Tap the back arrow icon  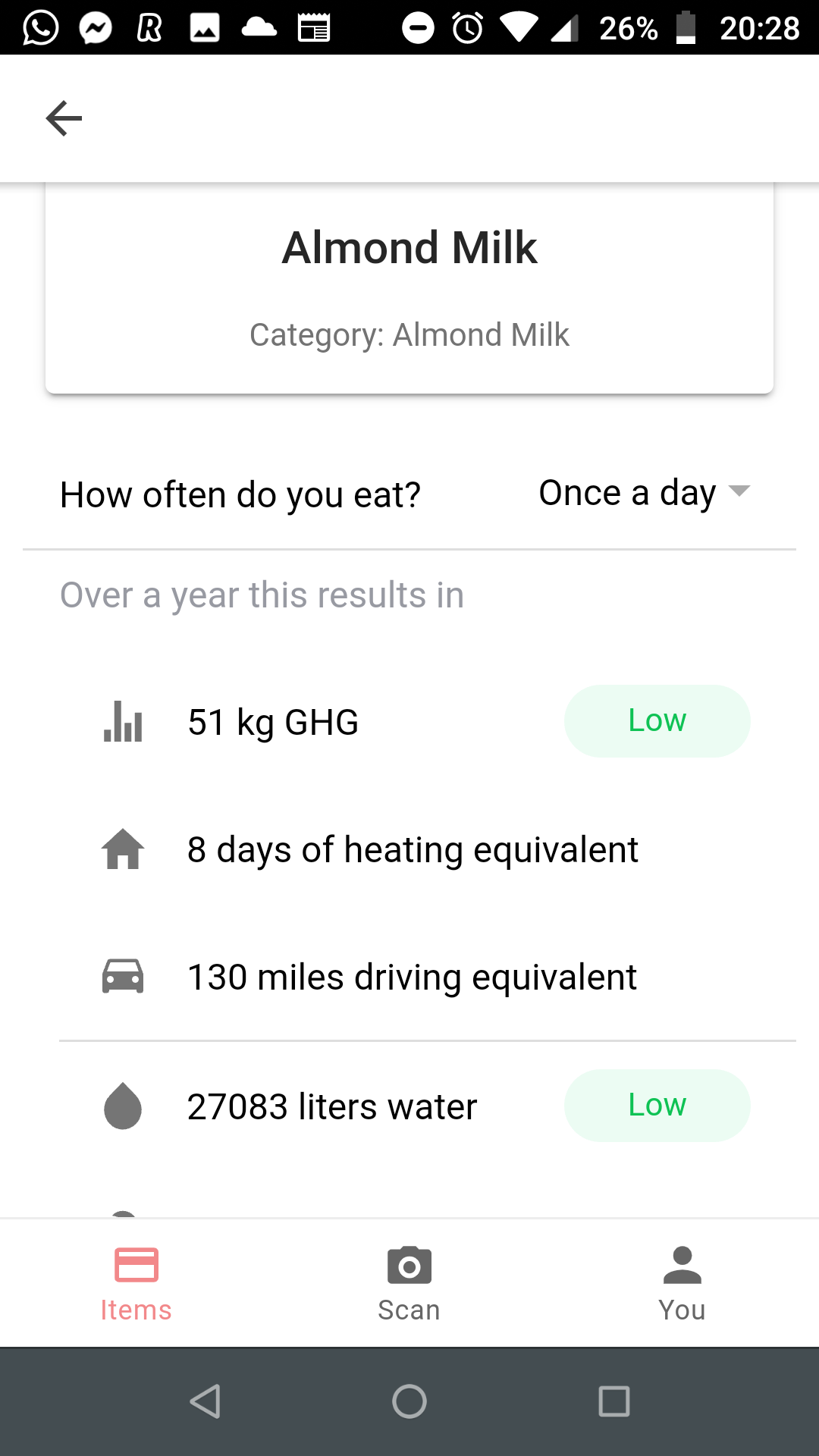click(64, 118)
